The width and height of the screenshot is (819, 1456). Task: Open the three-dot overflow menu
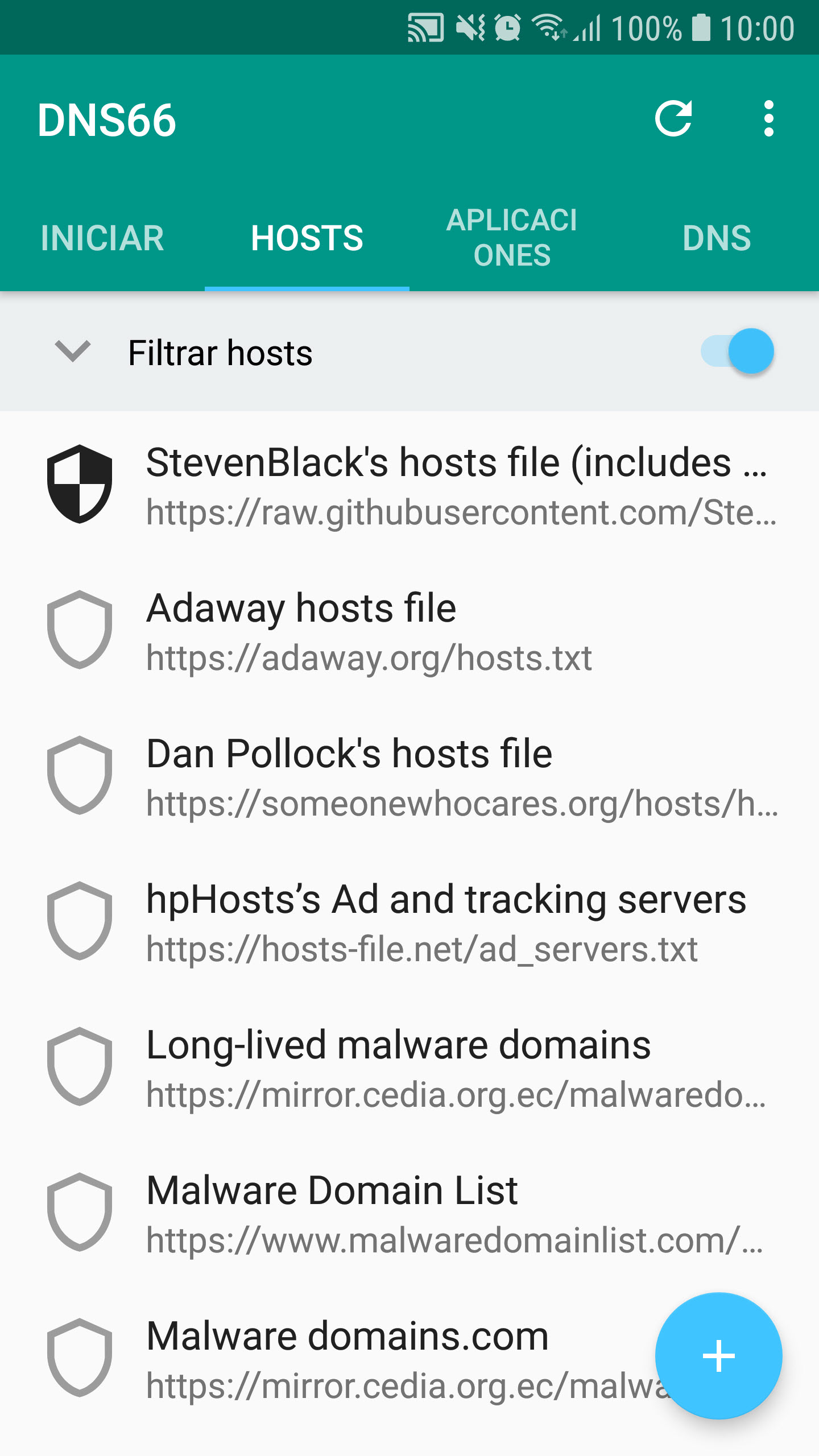768,119
